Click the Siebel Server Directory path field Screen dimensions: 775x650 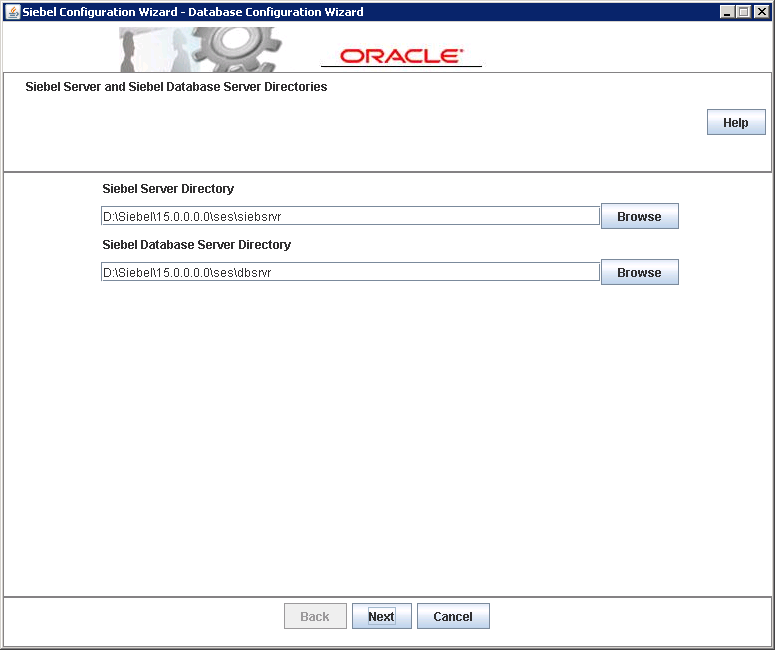tap(350, 216)
